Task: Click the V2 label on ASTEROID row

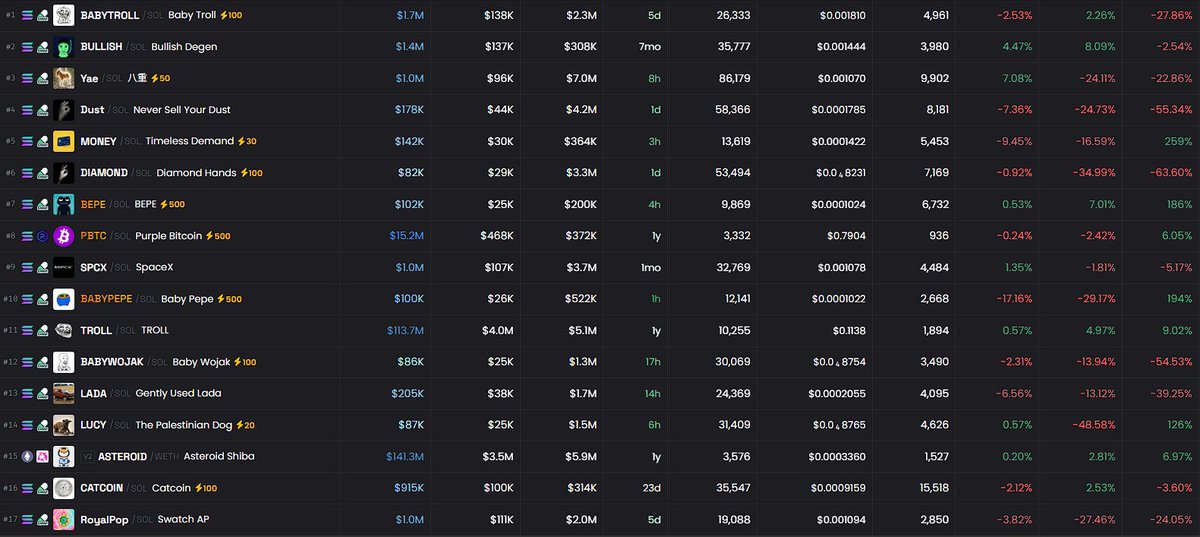Action: (x=87, y=456)
